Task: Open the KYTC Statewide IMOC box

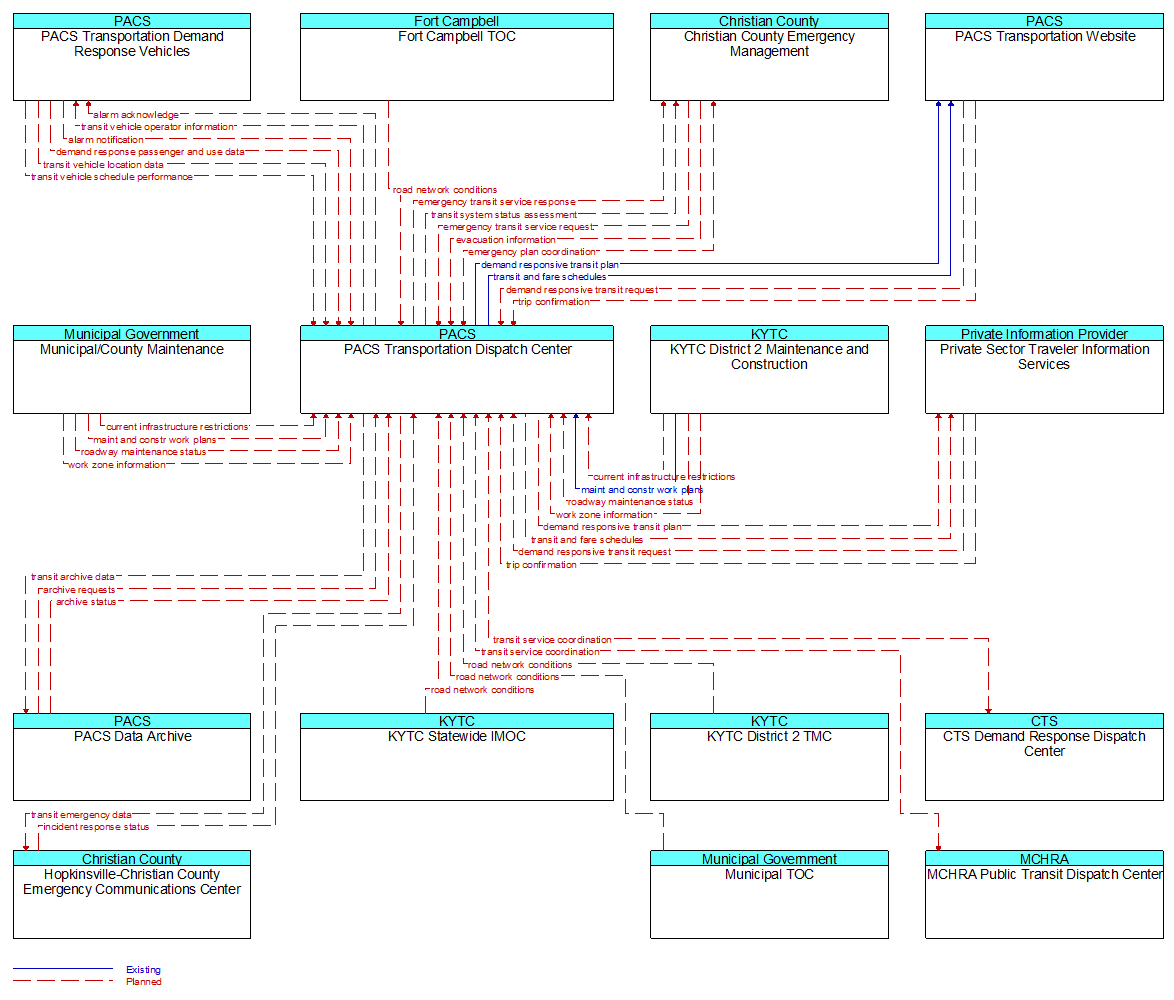Action: (457, 757)
